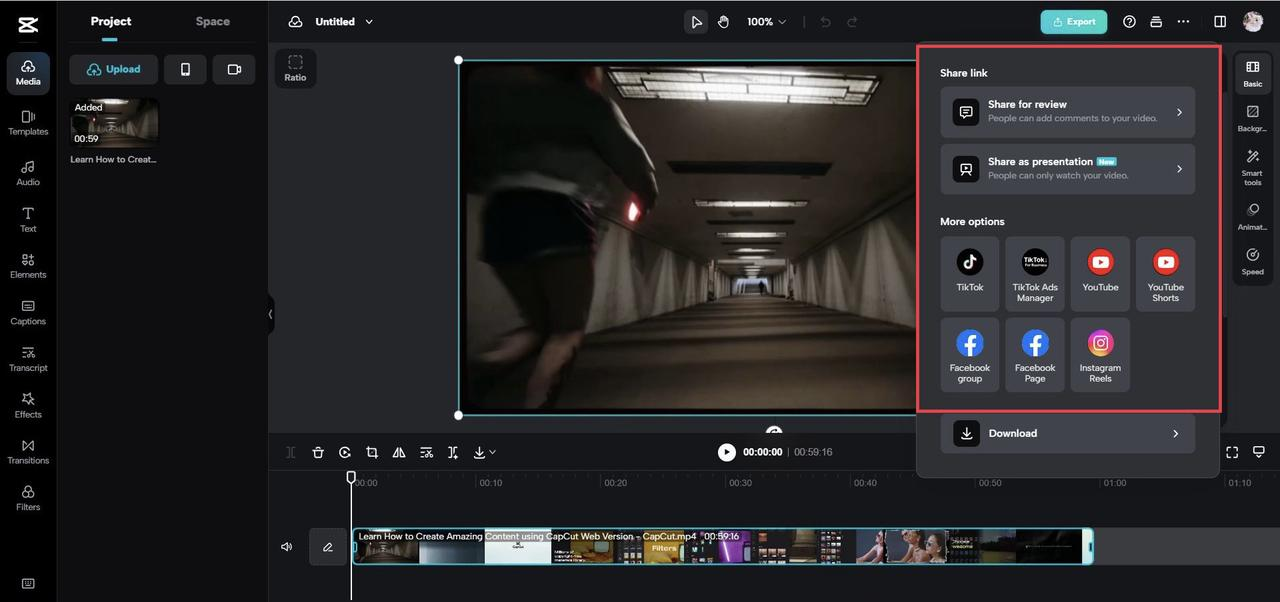Click the reverse playback speed icon in timeline toolbar
The image size is (1280, 602).
point(345,452)
